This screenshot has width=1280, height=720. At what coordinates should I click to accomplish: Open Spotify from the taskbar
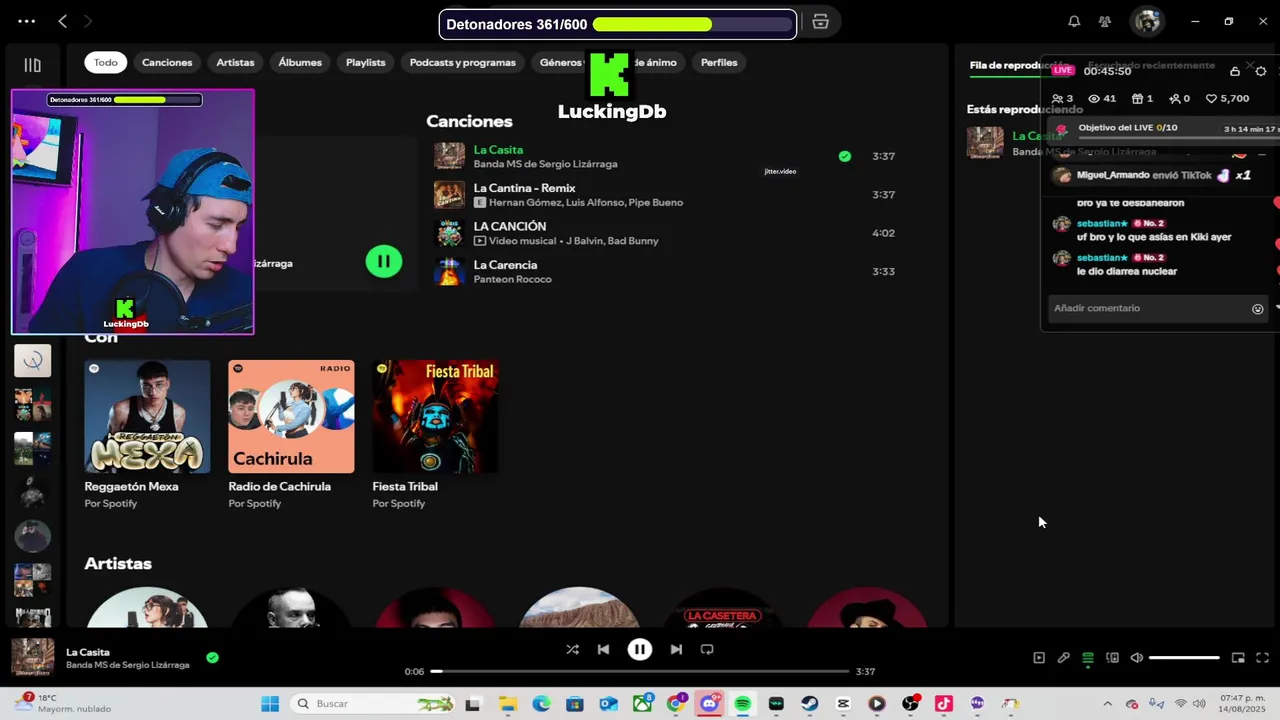[x=742, y=704]
